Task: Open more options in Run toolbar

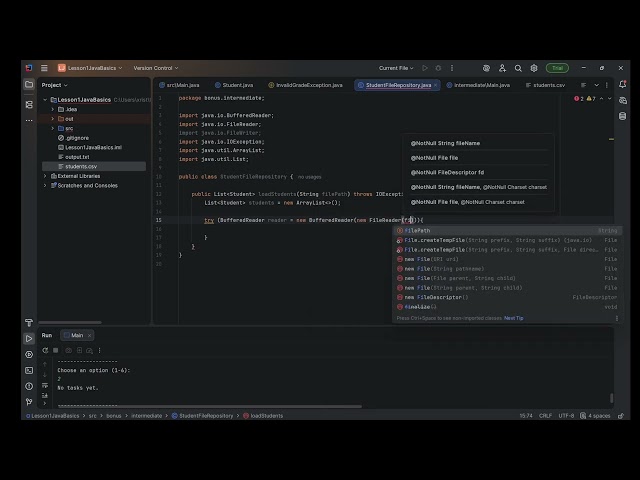Action: pyautogui.click(x=100, y=350)
